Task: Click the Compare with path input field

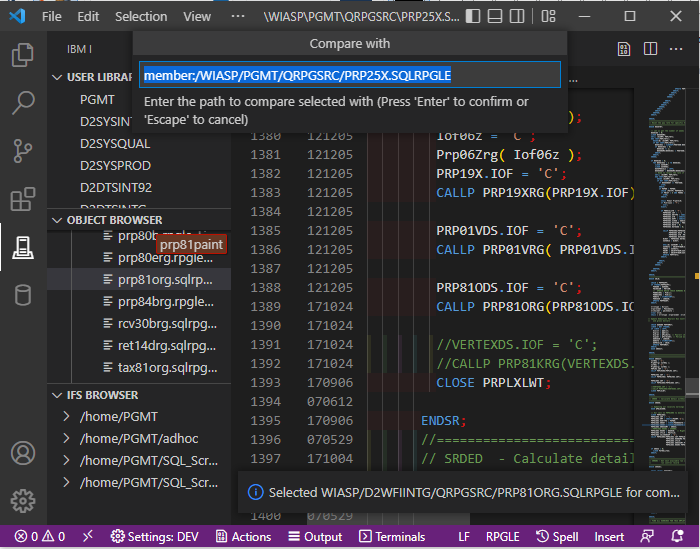Action: click(350, 75)
